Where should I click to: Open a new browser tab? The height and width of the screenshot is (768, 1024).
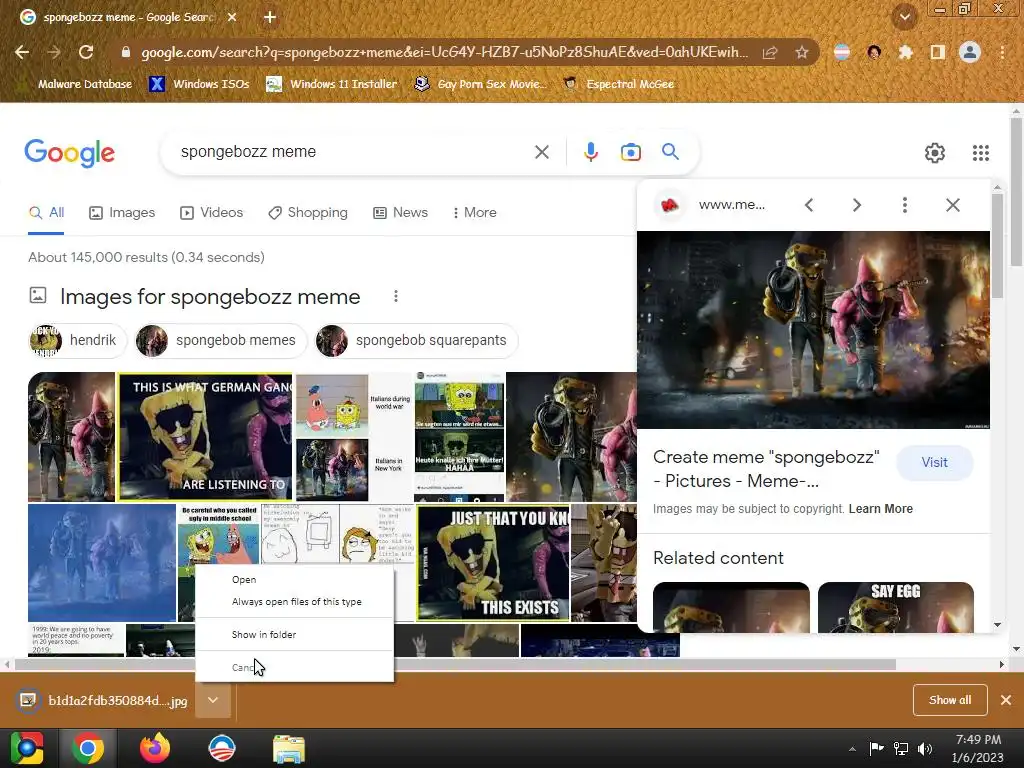[270, 18]
